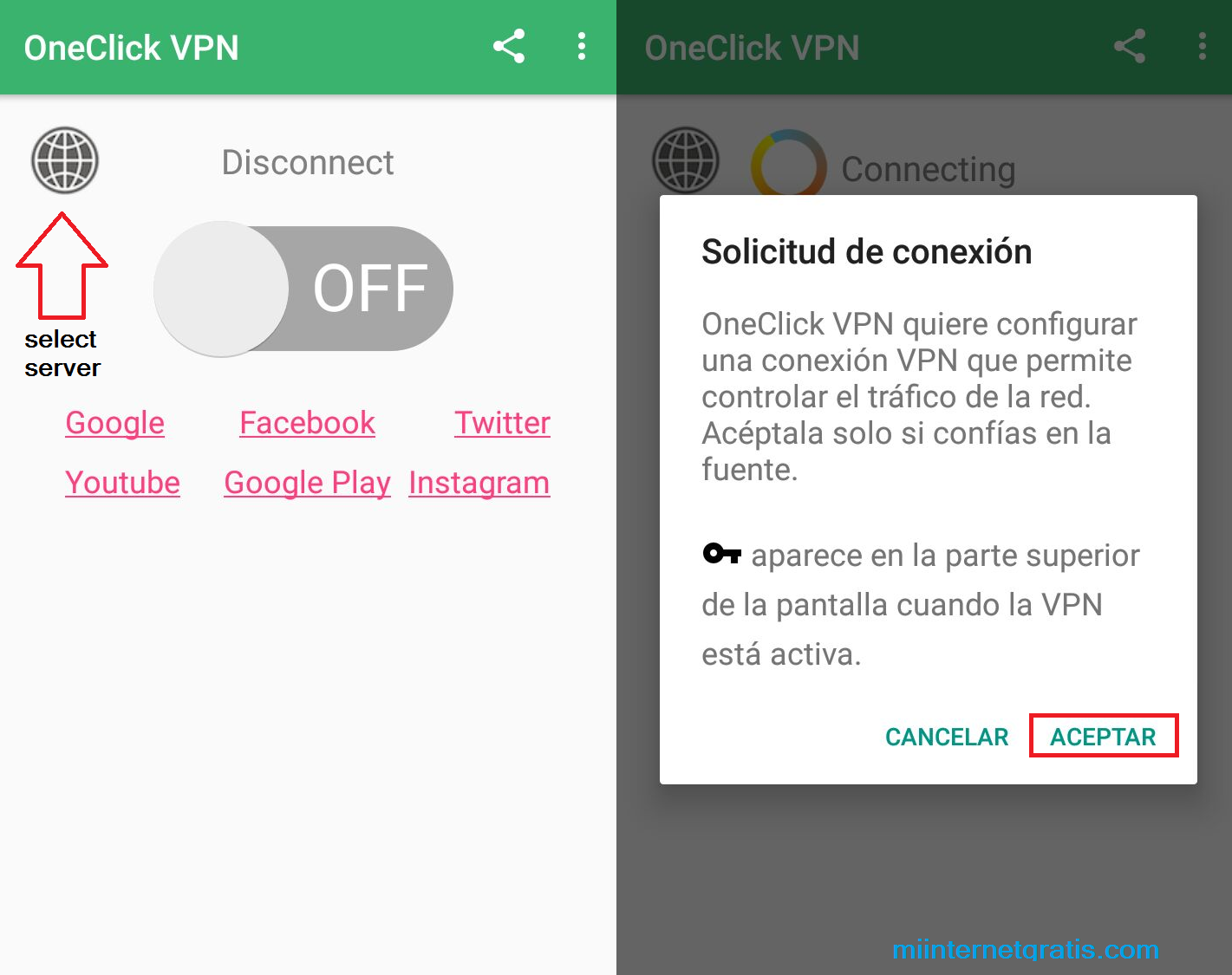Image resolution: width=1232 pixels, height=975 pixels.
Task: Tap the dimmed globe icon behind dialog
Action: 686,160
